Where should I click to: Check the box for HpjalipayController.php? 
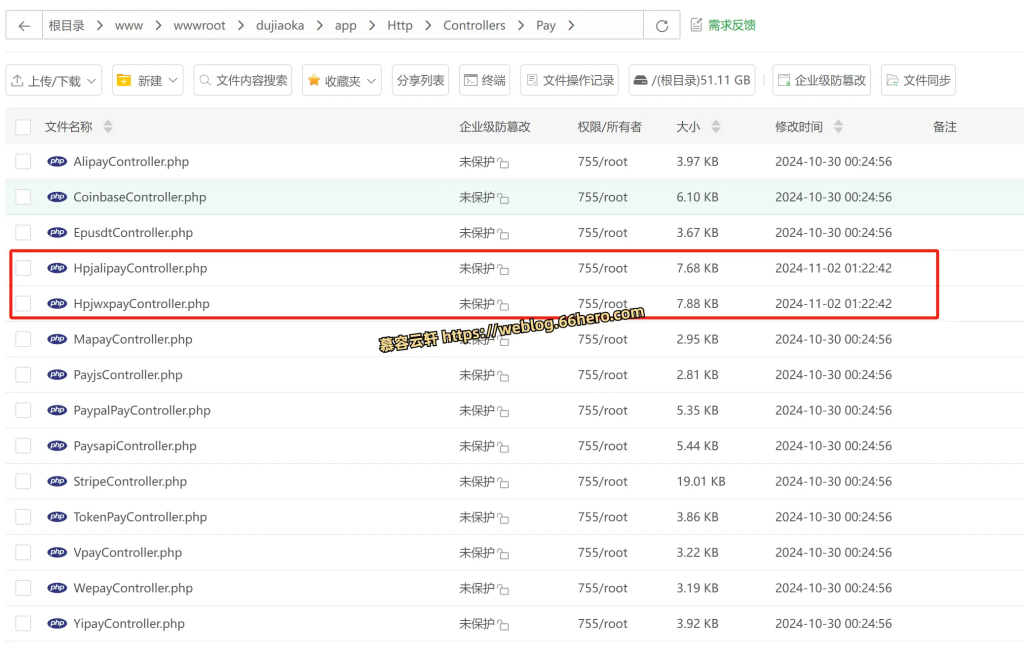tap(23, 268)
